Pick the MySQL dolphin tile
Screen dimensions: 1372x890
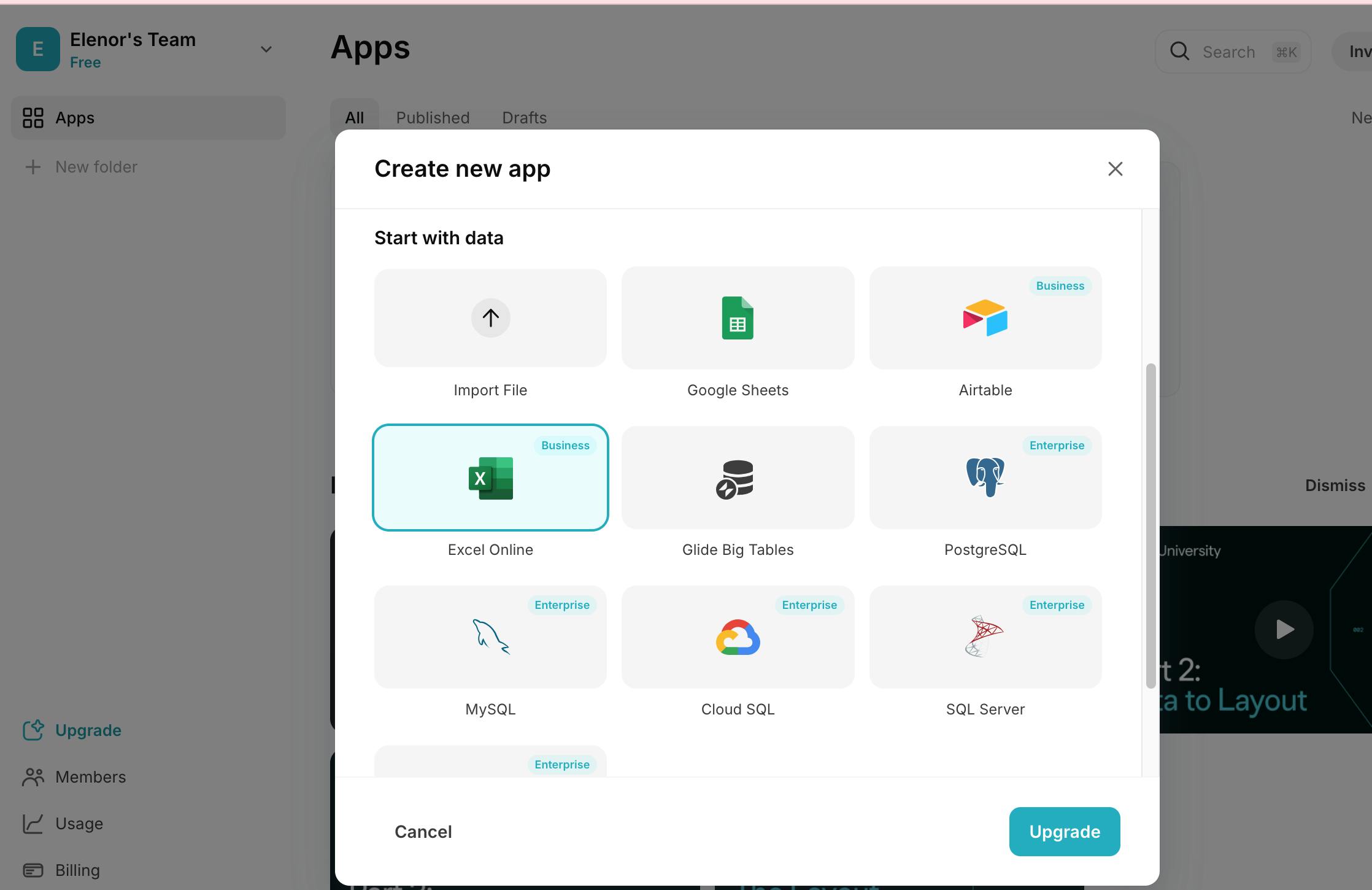point(490,637)
